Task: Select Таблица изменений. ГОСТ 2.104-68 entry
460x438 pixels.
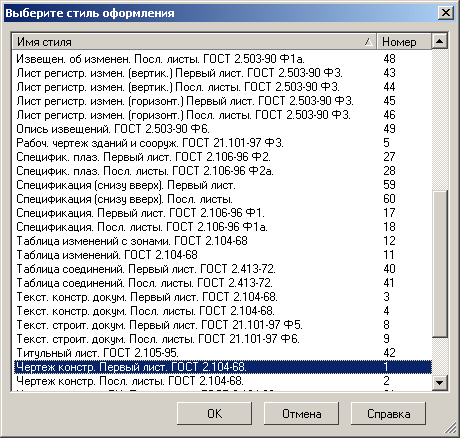Action: pyautogui.click(x=222, y=255)
